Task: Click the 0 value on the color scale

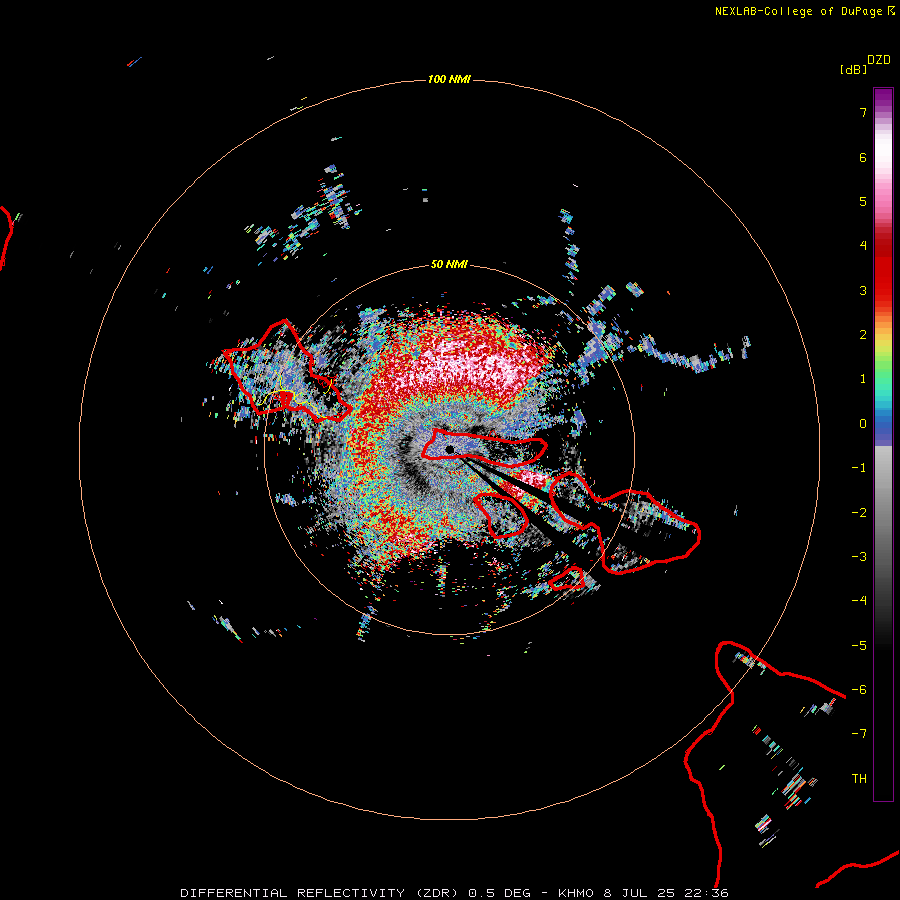Action: tap(863, 424)
